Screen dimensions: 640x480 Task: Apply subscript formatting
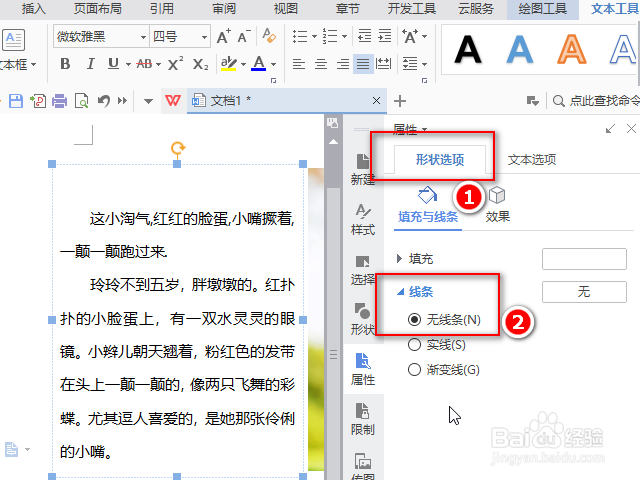pos(200,64)
